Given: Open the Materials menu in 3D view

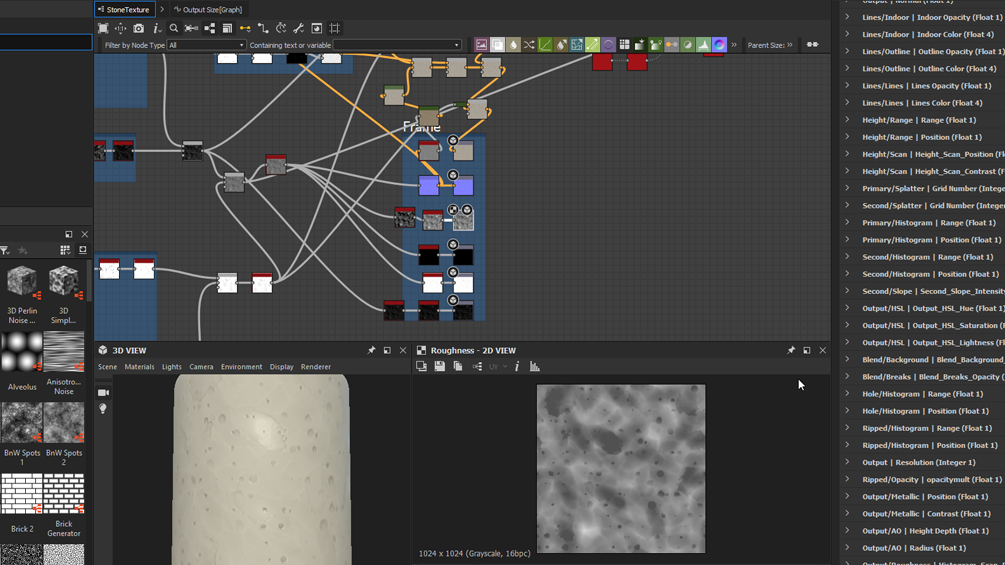Looking at the screenshot, I should pyautogui.click(x=139, y=366).
